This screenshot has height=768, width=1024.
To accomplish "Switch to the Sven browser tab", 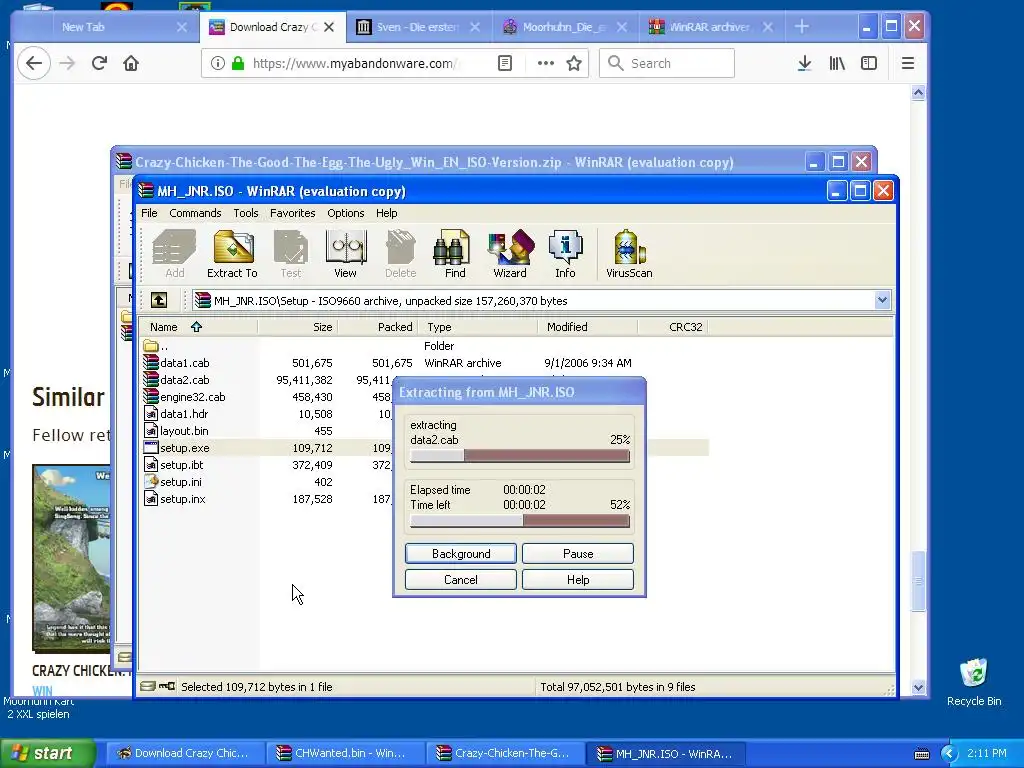I will 417,27.
